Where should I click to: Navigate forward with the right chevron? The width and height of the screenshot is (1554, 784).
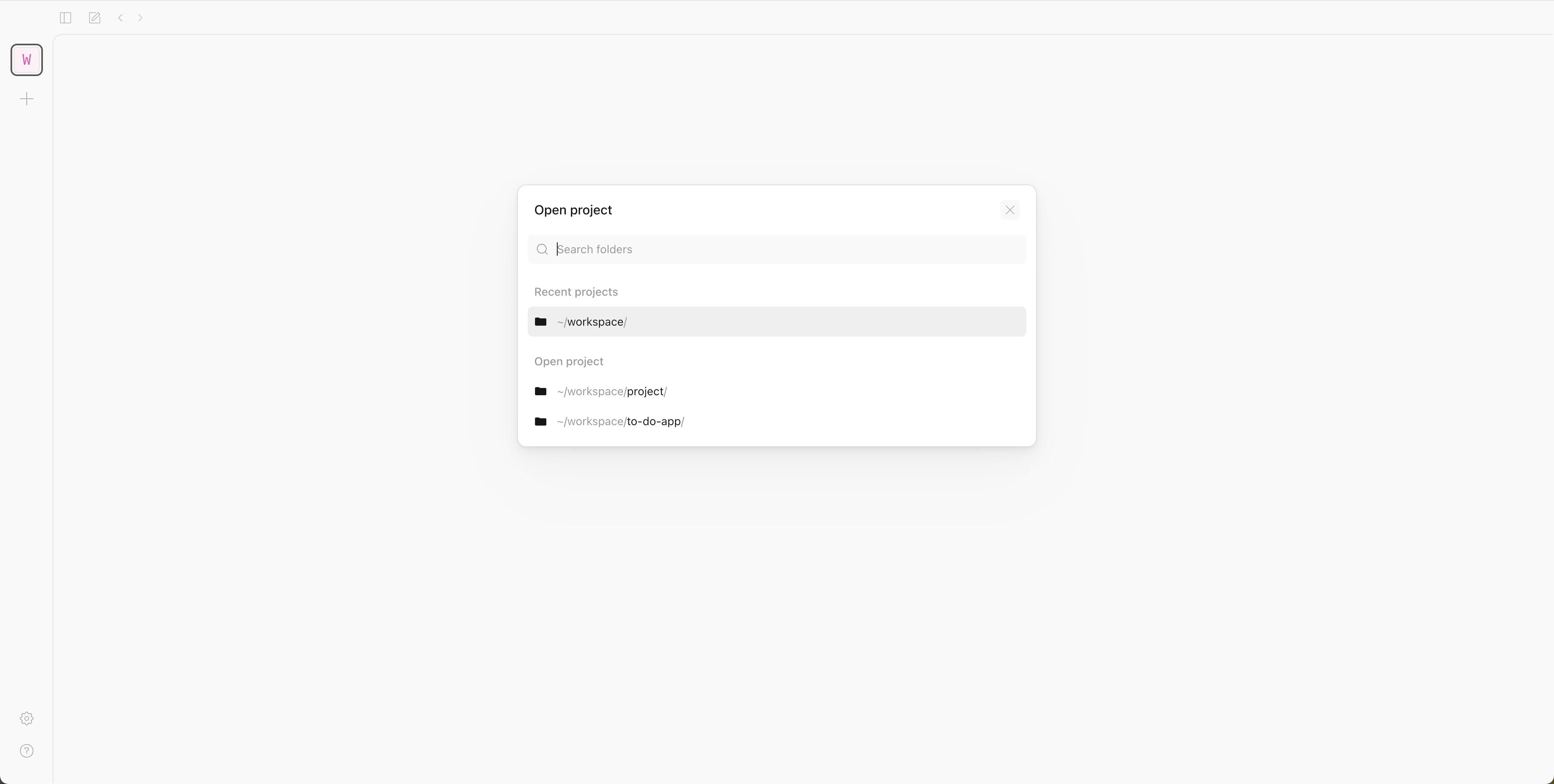point(140,17)
